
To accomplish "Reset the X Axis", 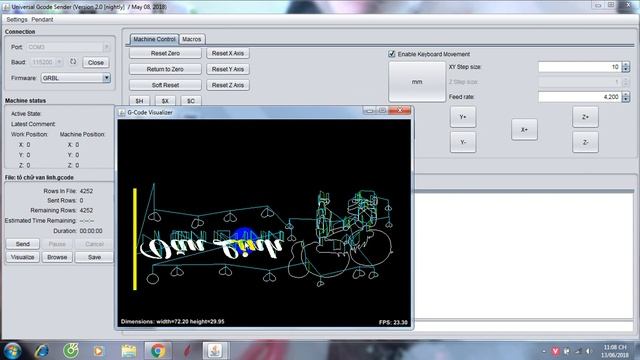I will 228,53.
